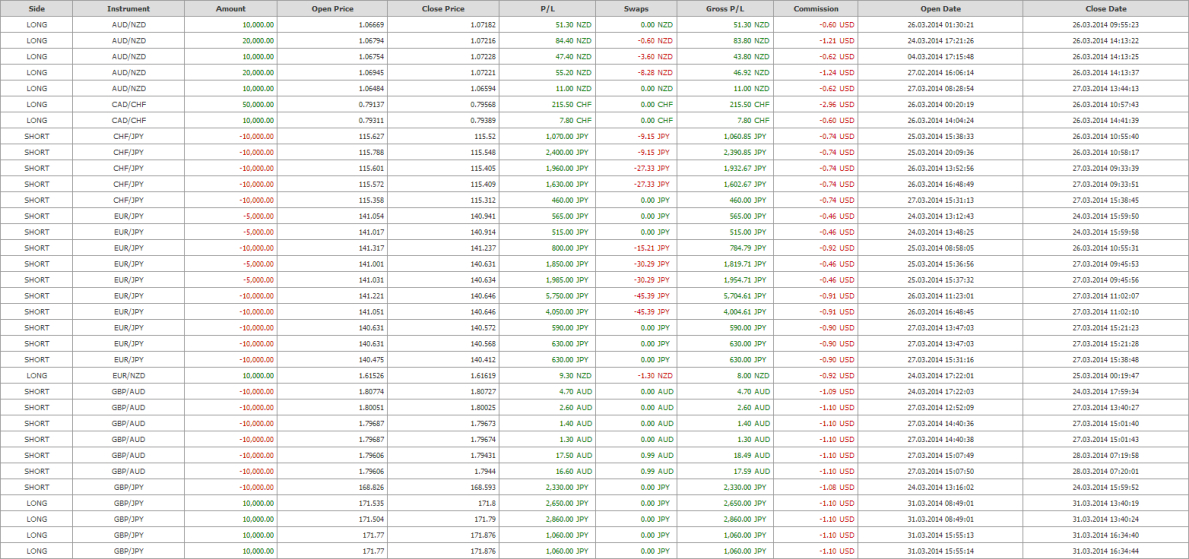
Task: Click the 18.49 AUD Gross P/L cell
Action: 726,455
